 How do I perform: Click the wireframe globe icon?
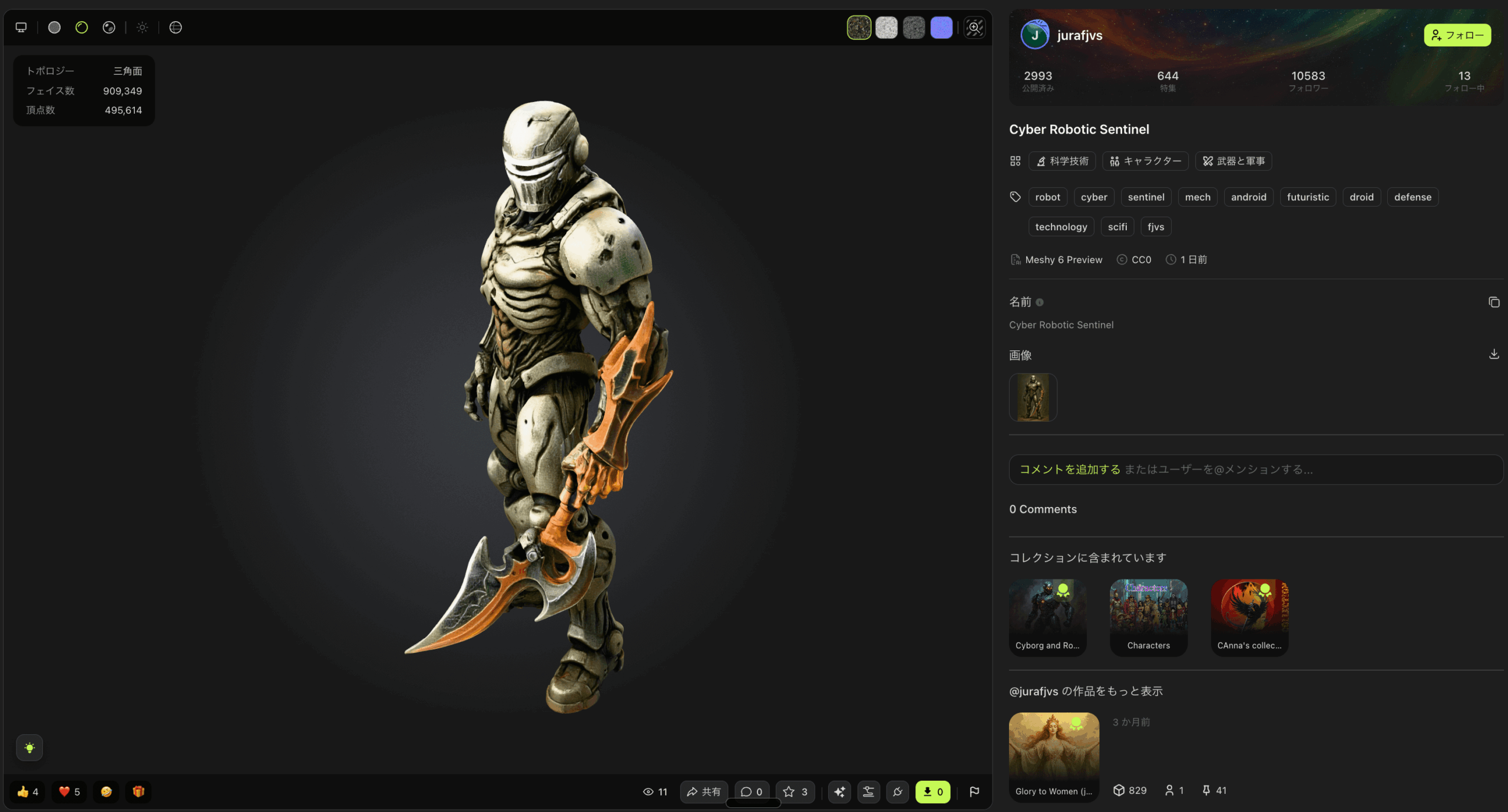[x=176, y=28]
